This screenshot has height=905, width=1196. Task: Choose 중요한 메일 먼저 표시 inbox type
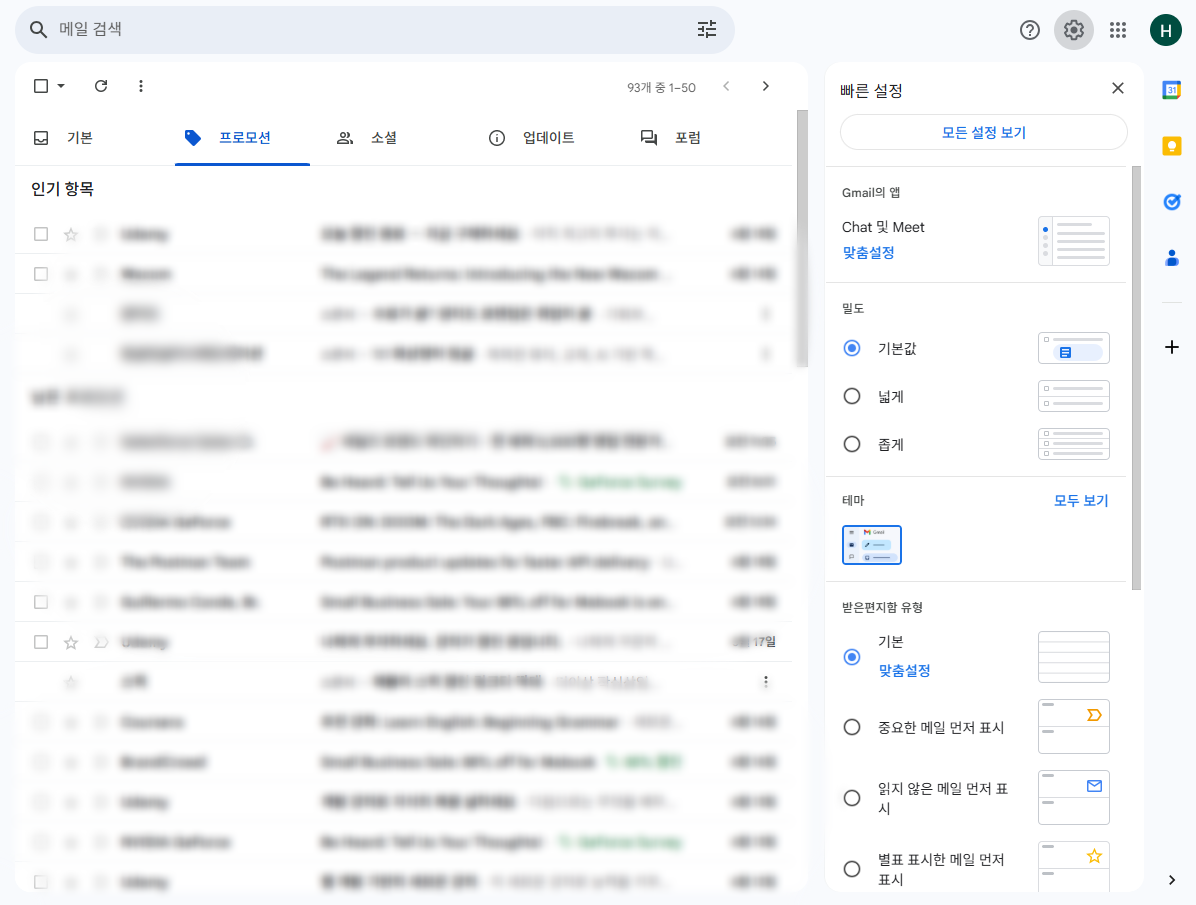point(852,727)
